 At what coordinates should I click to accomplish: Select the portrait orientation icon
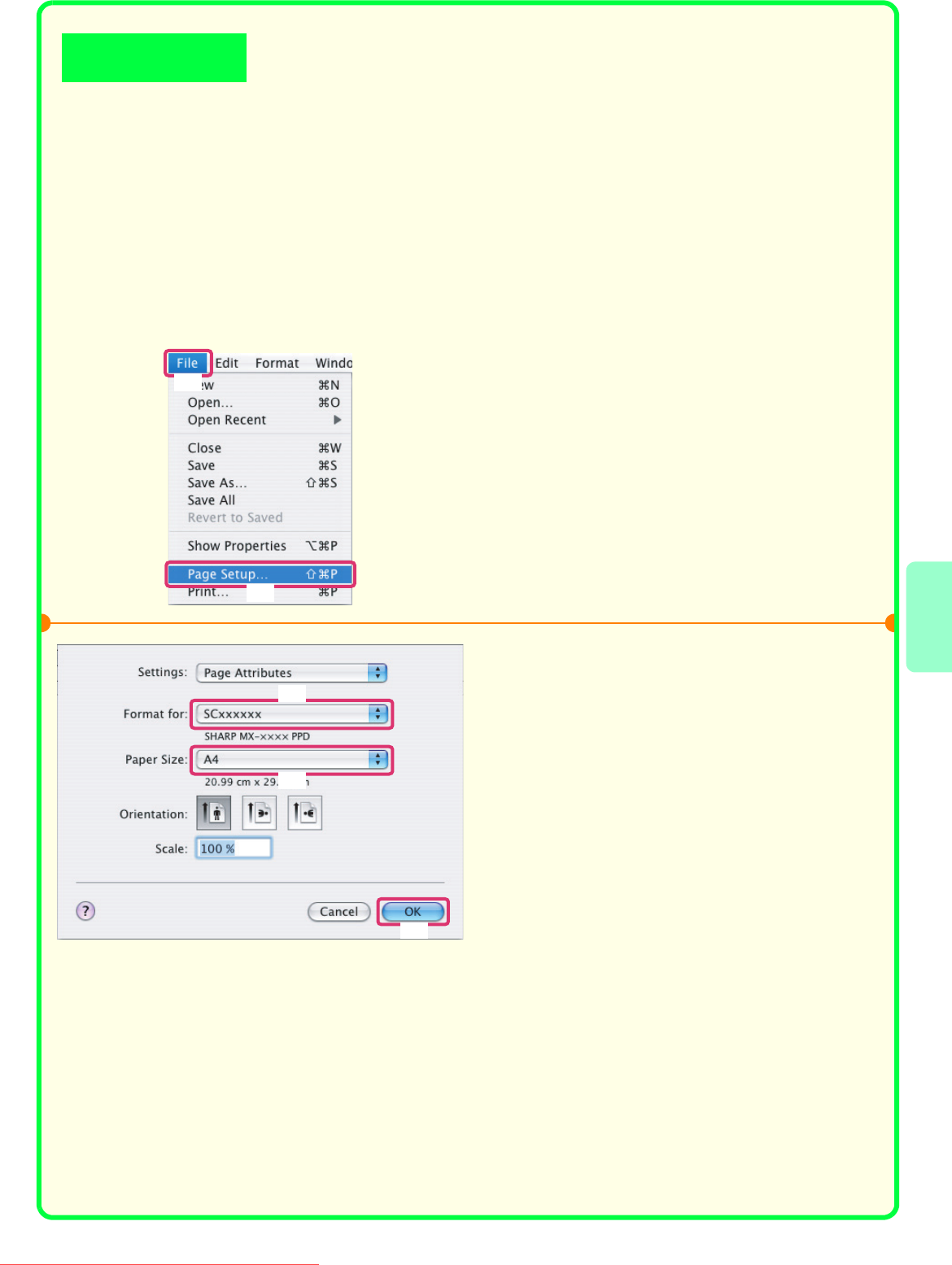pyautogui.click(x=214, y=813)
